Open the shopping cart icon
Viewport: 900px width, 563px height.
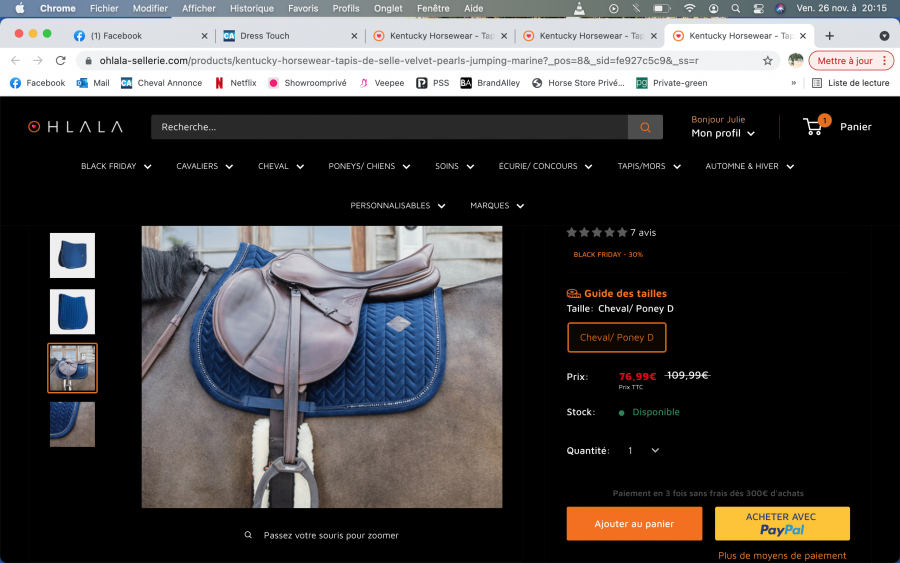point(814,127)
